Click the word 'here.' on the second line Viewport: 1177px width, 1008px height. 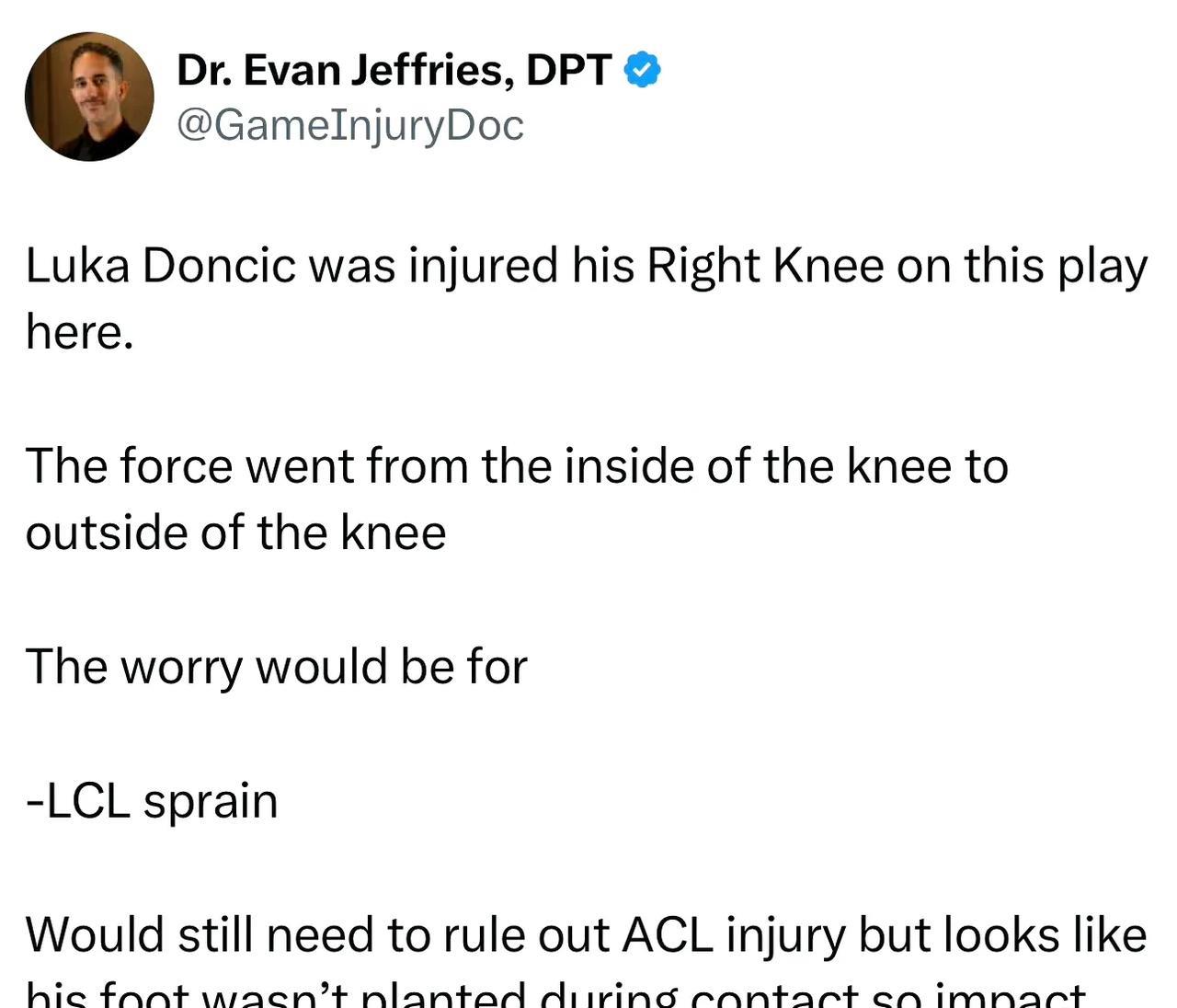(x=80, y=332)
